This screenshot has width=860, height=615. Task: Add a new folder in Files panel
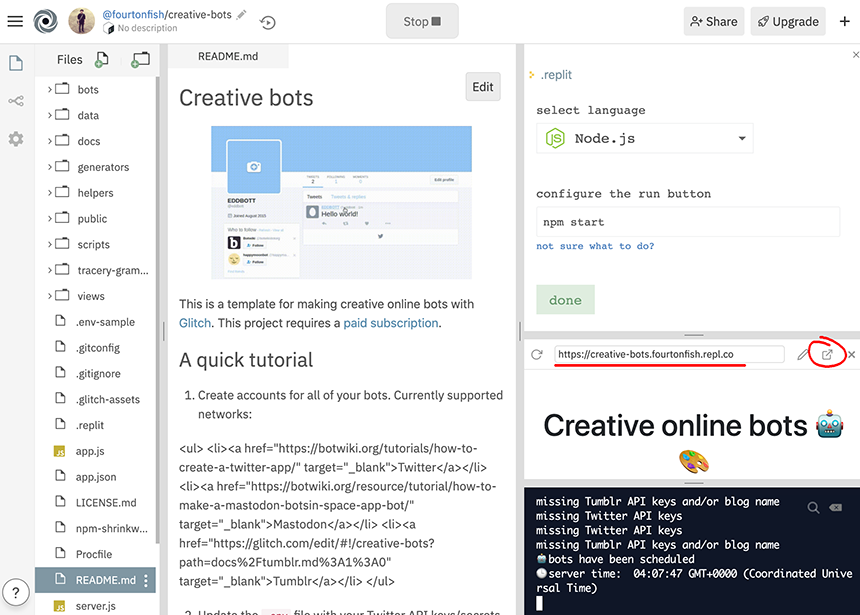tap(140, 59)
